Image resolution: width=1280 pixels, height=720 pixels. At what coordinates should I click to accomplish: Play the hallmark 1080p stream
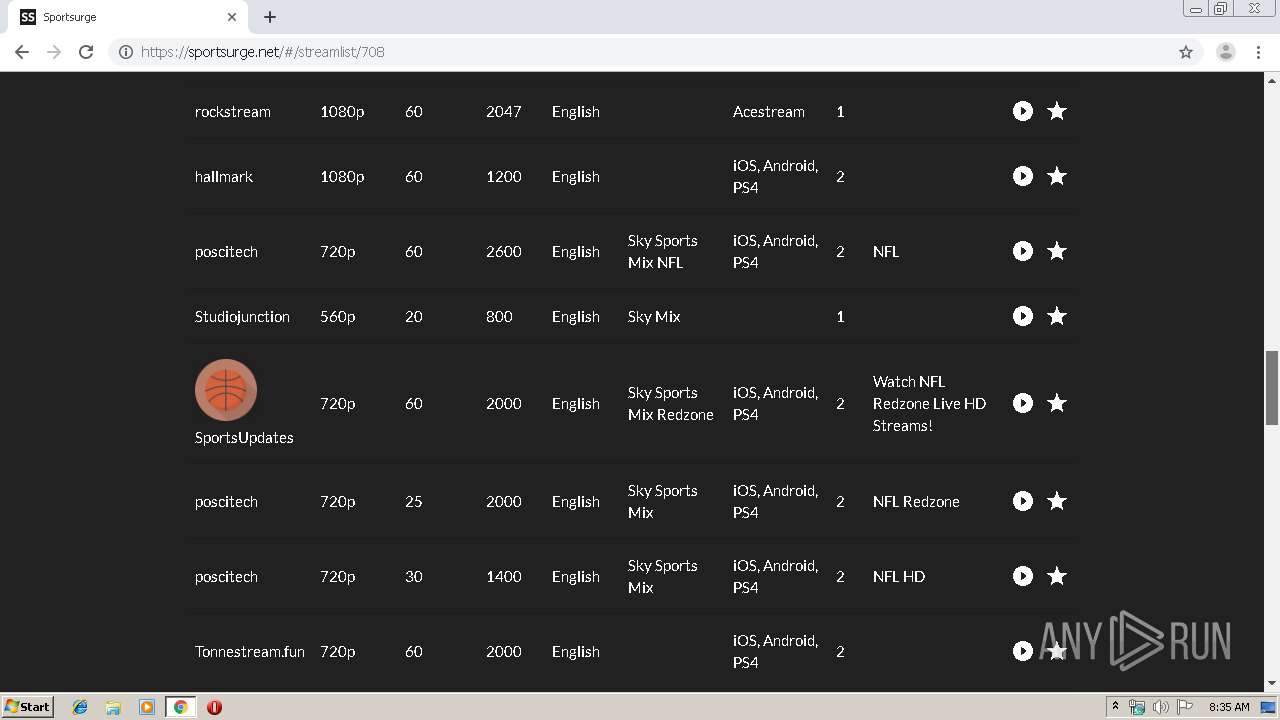point(1022,176)
